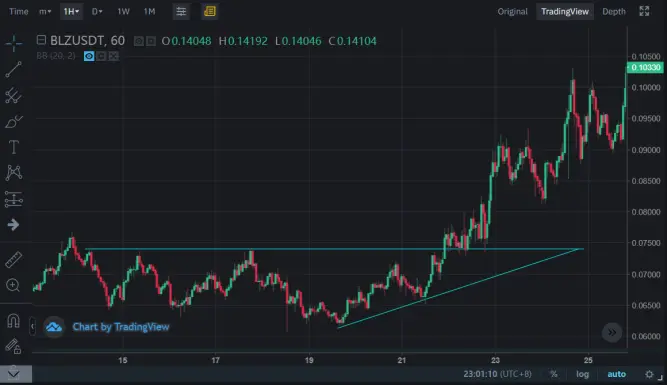
Task: Click the date label 23 on time axis
Action: 495,360
